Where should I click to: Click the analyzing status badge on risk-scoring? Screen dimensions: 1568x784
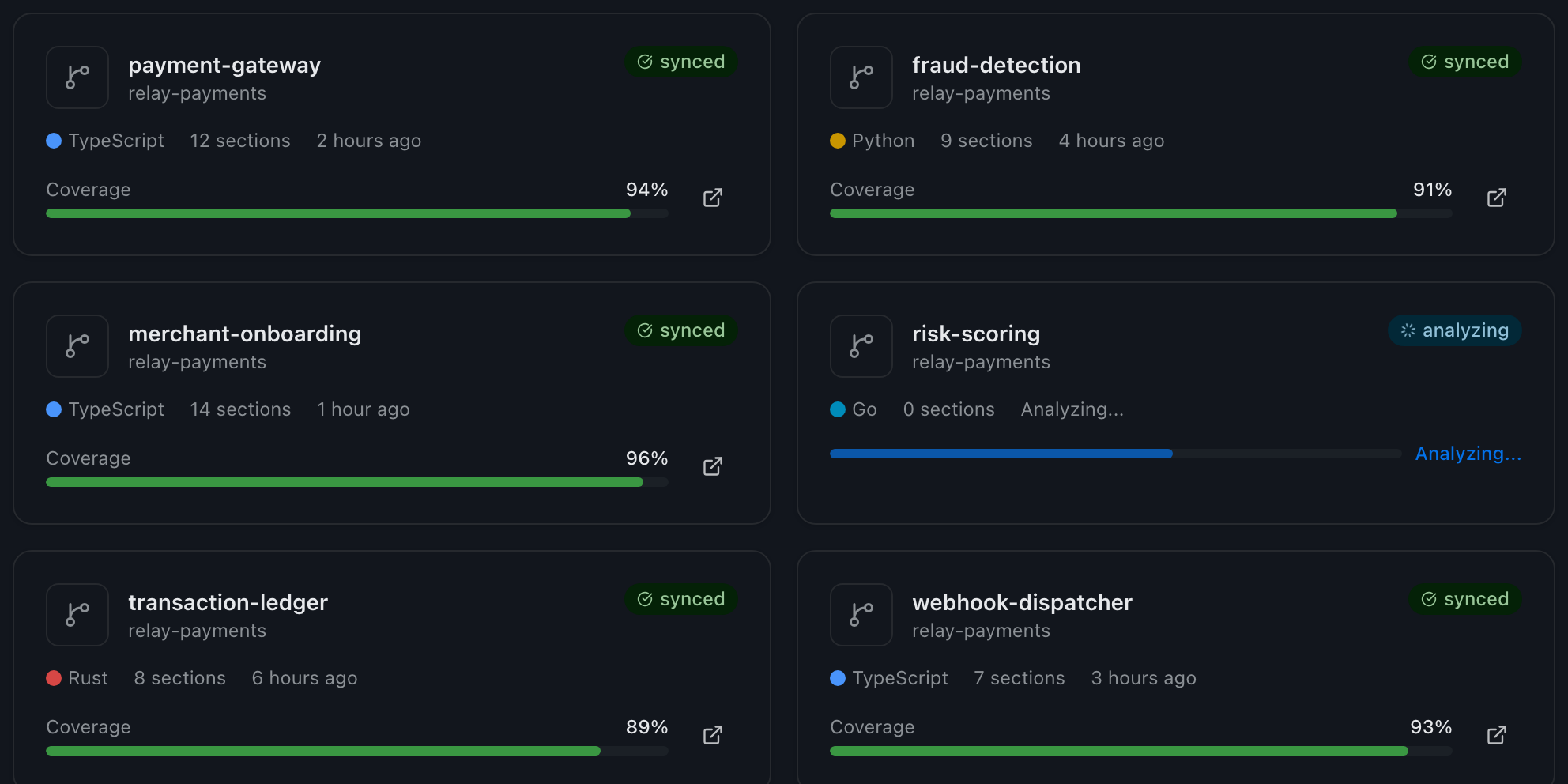point(1455,330)
